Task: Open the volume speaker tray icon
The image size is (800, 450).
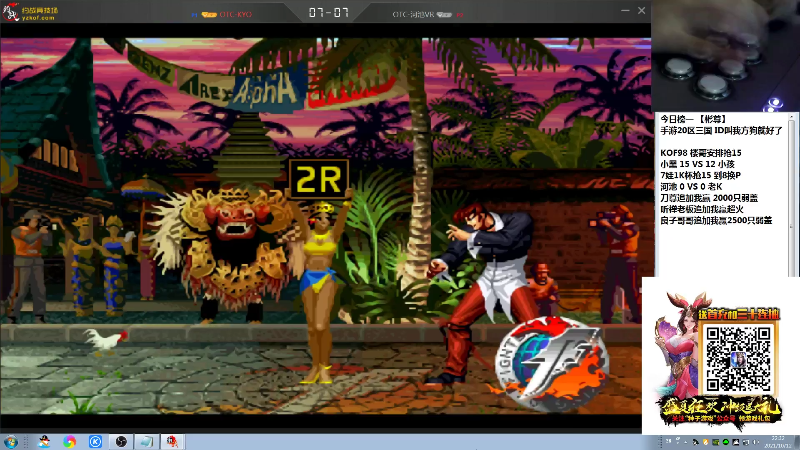Action: point(756,442)
